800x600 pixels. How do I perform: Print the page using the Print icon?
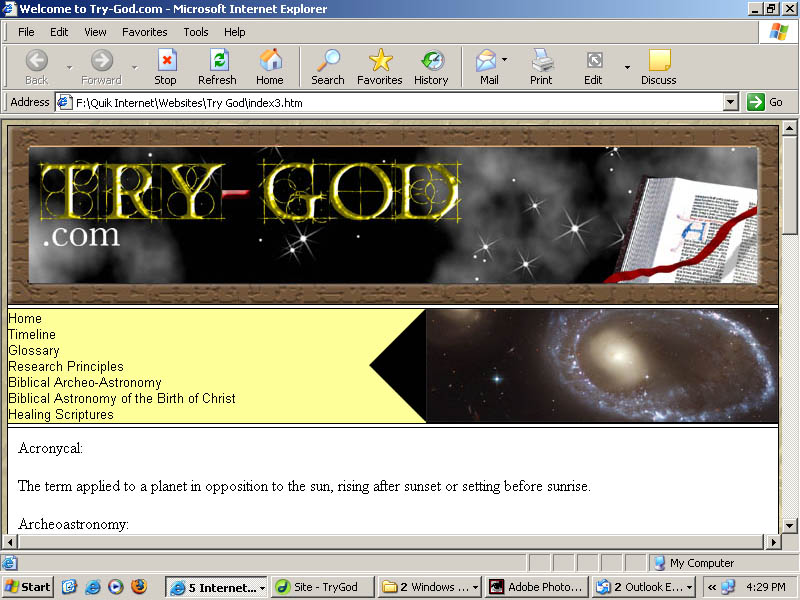541,67
